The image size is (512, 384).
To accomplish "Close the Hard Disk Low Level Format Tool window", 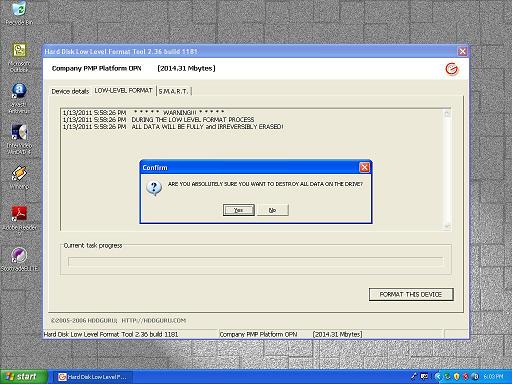I will 462,51.
